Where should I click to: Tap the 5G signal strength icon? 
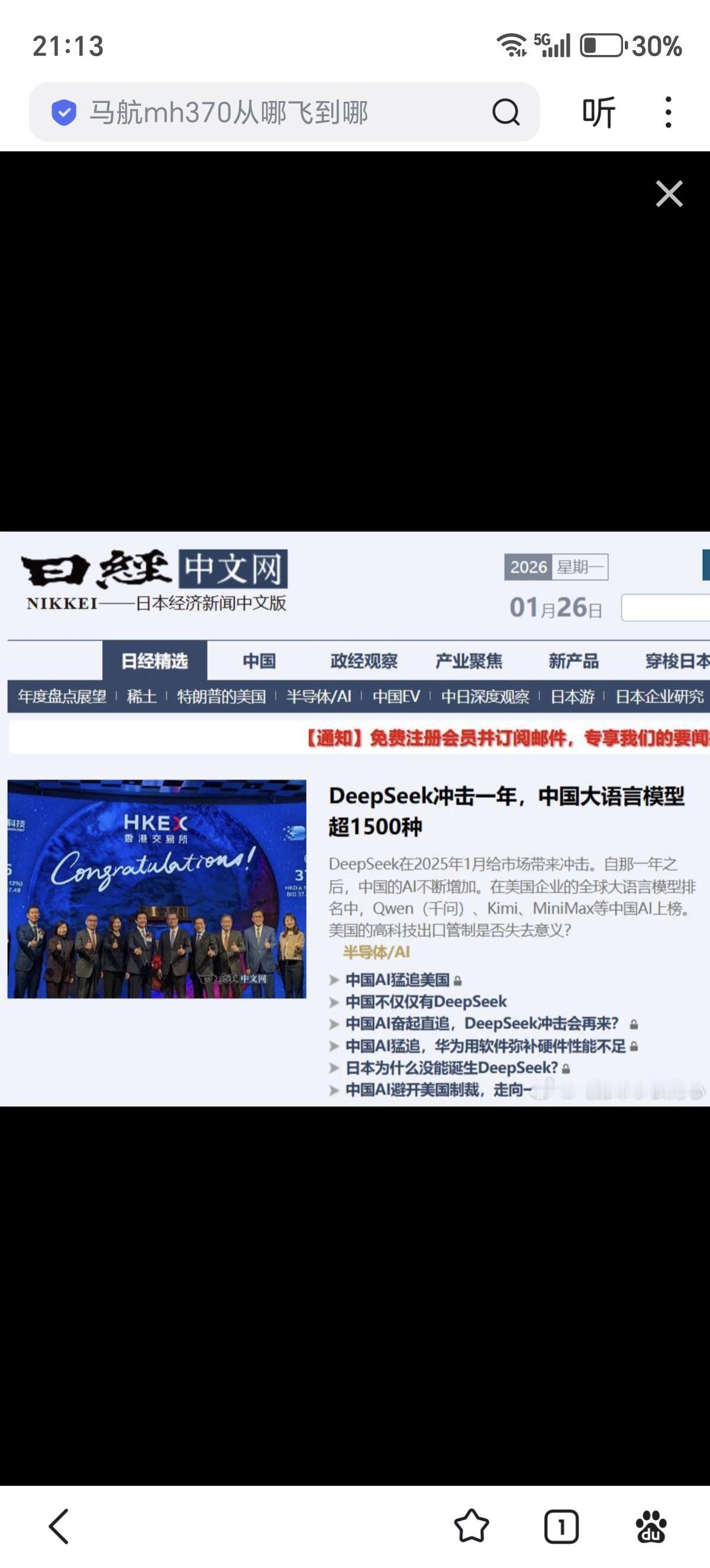551,46
